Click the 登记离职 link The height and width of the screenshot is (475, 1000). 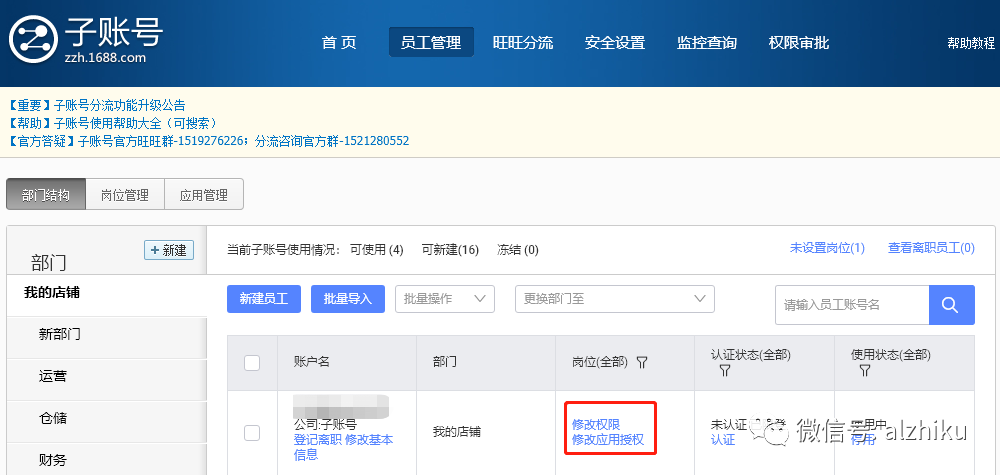coord(317,439)
